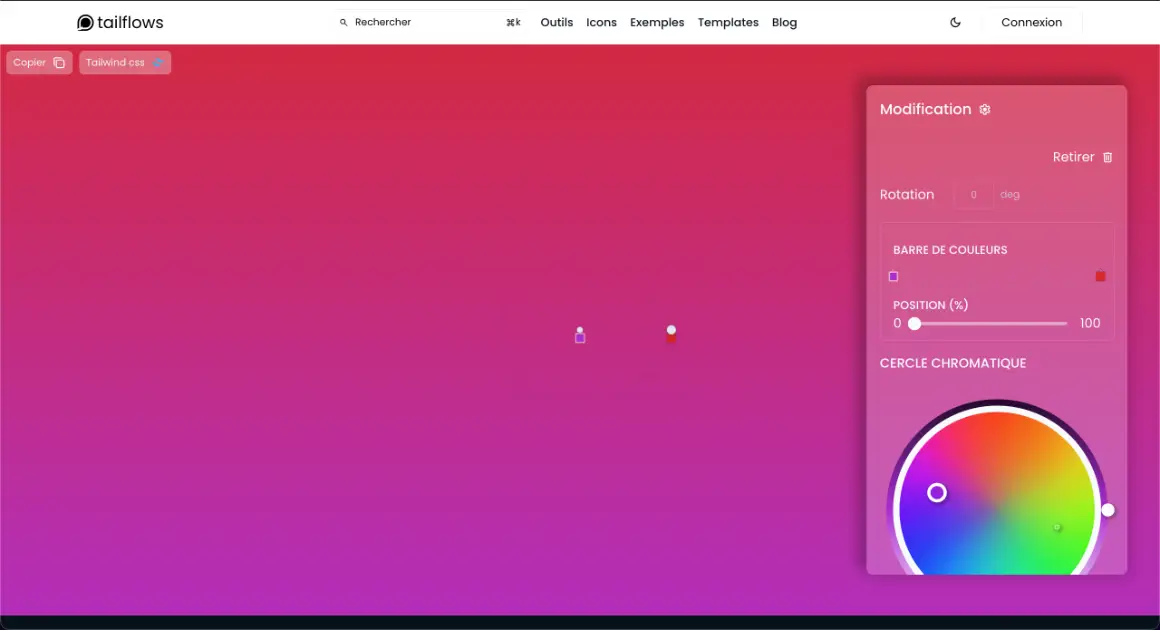
Task: Click the magnifier icon in the search bar
Action: coord(344,21)
